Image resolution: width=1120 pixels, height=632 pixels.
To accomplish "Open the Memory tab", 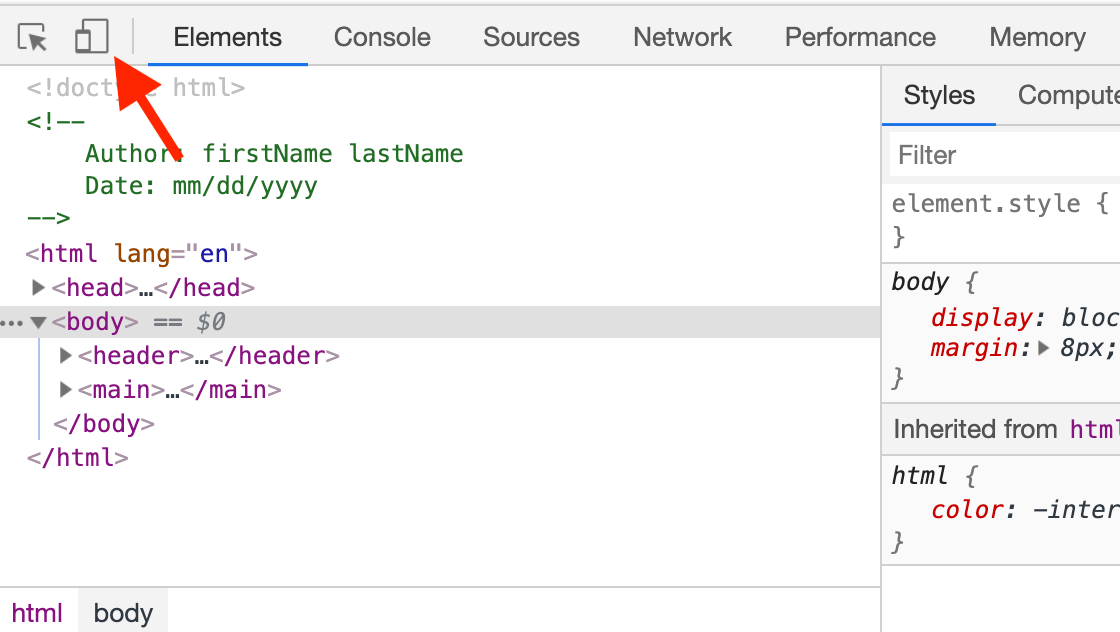I will point(1037,37).
